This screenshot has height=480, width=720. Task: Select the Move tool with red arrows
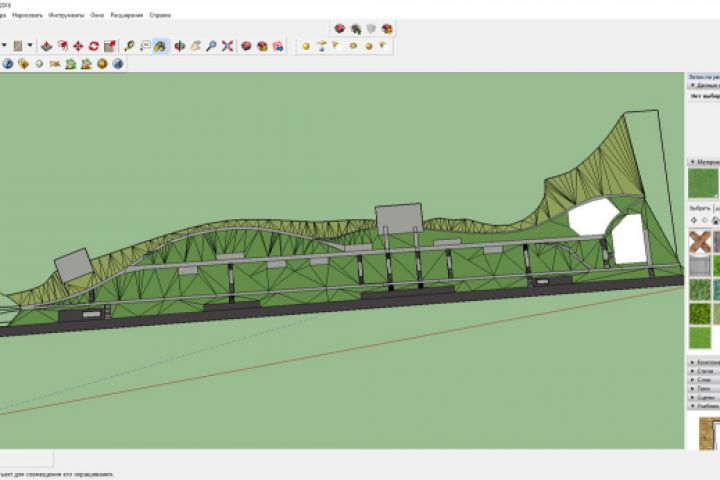pyautogui.click(x=78, y=46)
